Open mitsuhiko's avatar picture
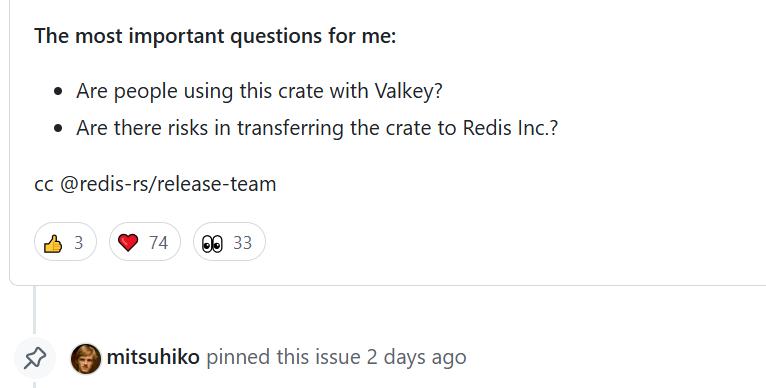This screenshot has height=388, width=766. [86, 359]
